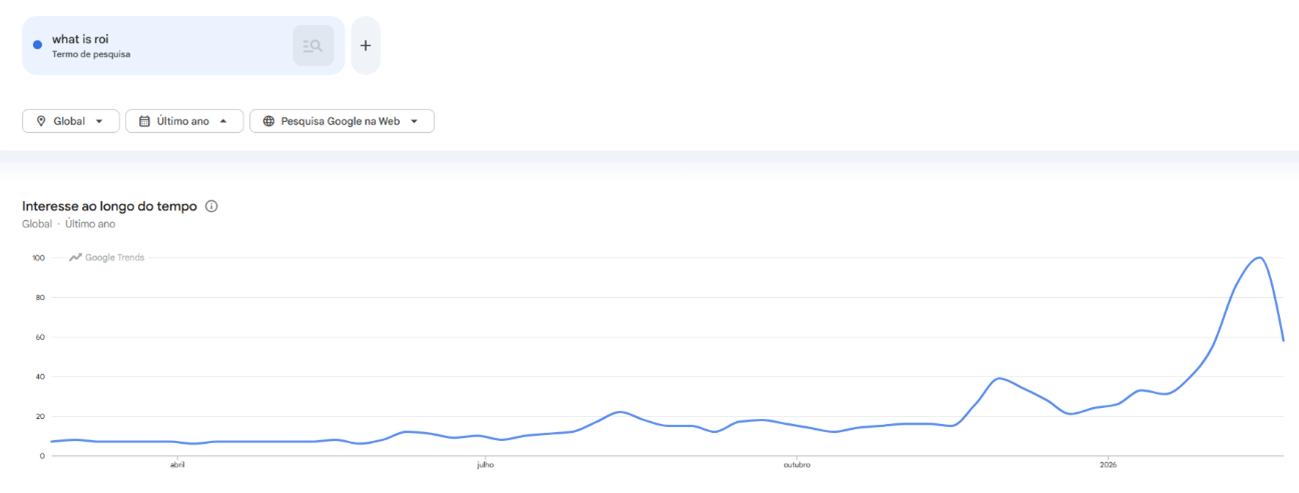Select the abril marker on the time axis
This screenshot has height=493, width=1299.
pos(177,465)
